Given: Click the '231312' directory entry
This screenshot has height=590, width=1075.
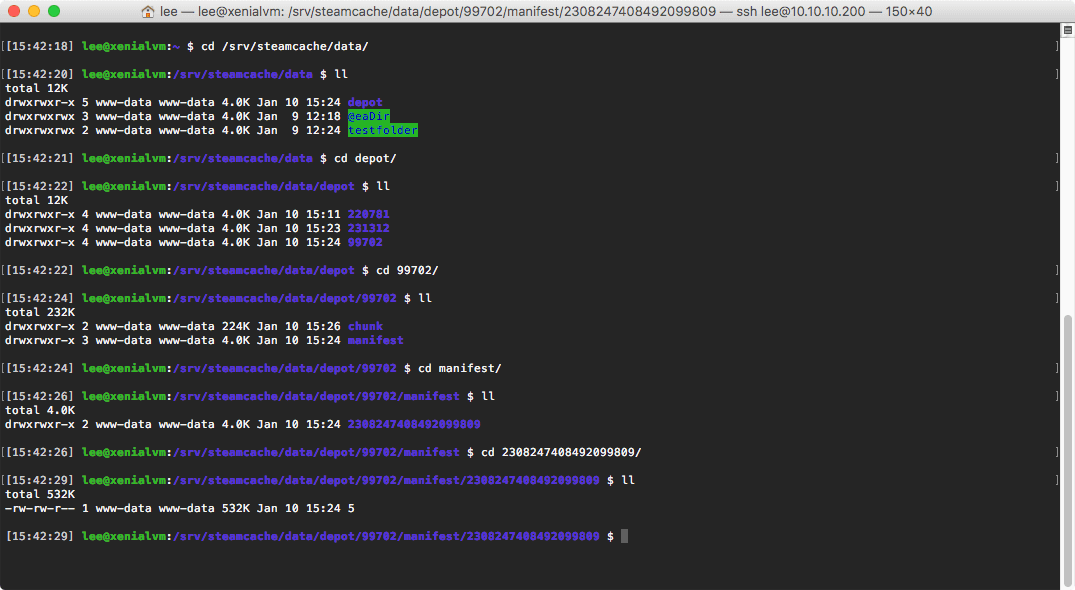Looking at the screenshot, I should click(368, 228).
